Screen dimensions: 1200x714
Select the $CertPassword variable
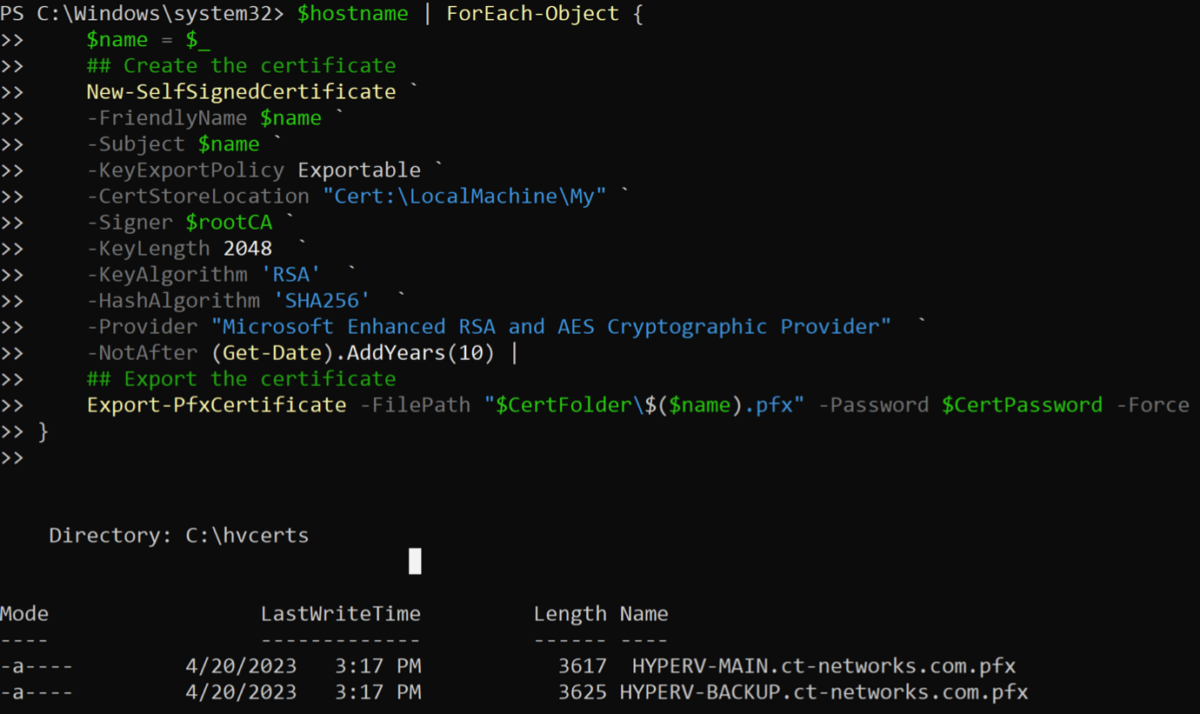pos(1021,404)
